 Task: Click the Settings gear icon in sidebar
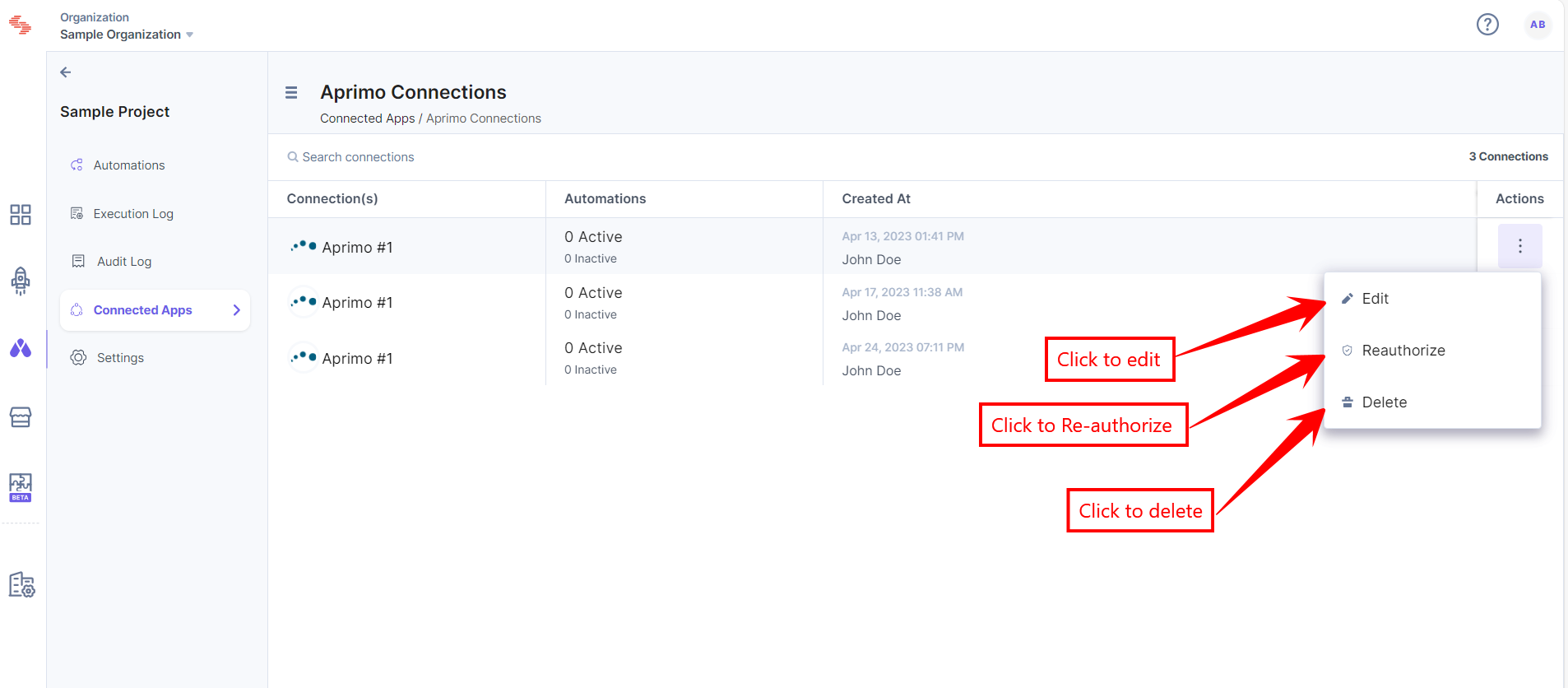78,358
